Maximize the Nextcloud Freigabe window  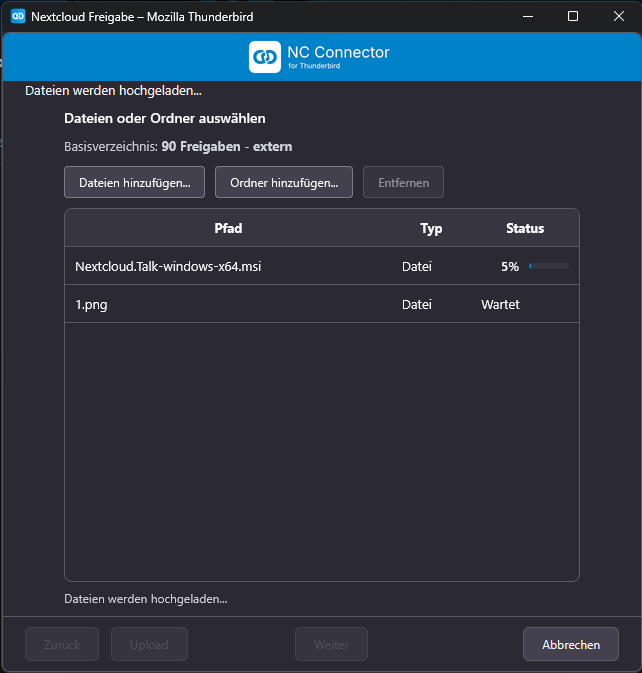573,16
